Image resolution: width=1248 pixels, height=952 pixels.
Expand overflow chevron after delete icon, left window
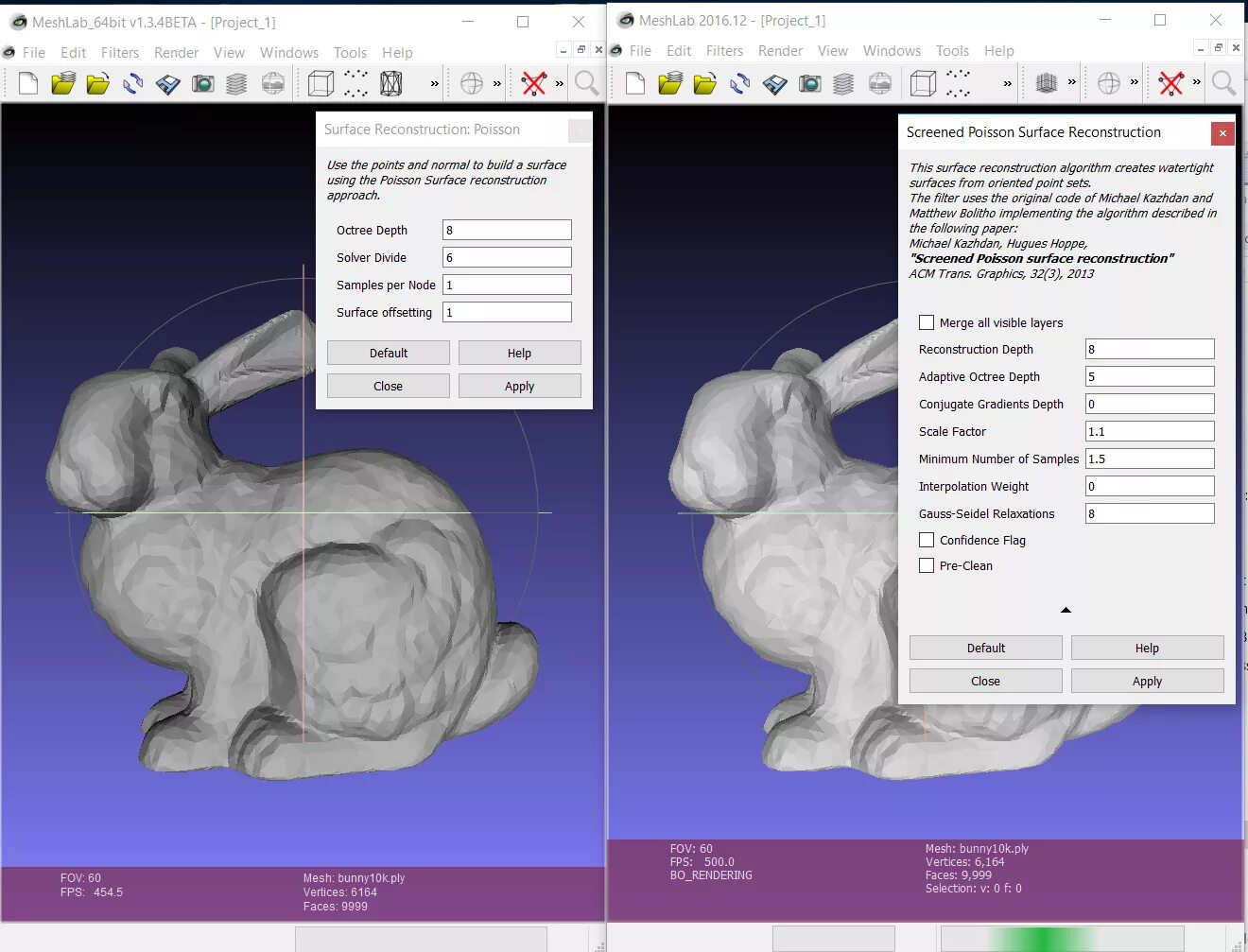(560, 84)
